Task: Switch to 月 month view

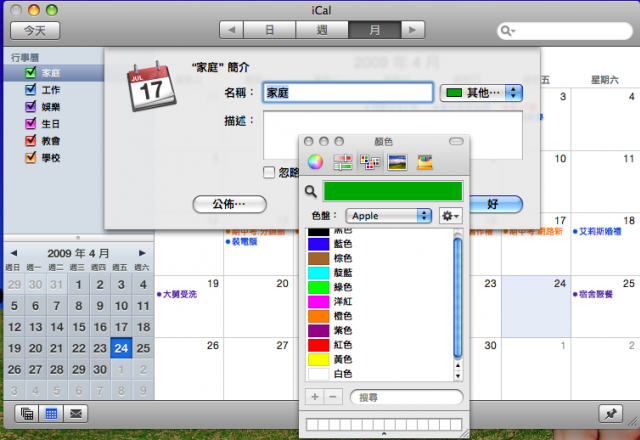Action: [375, 30]
